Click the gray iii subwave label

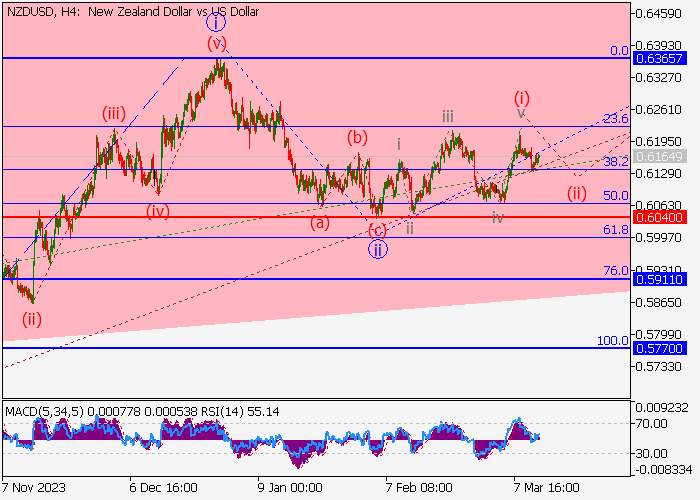(x=448, y=117)
